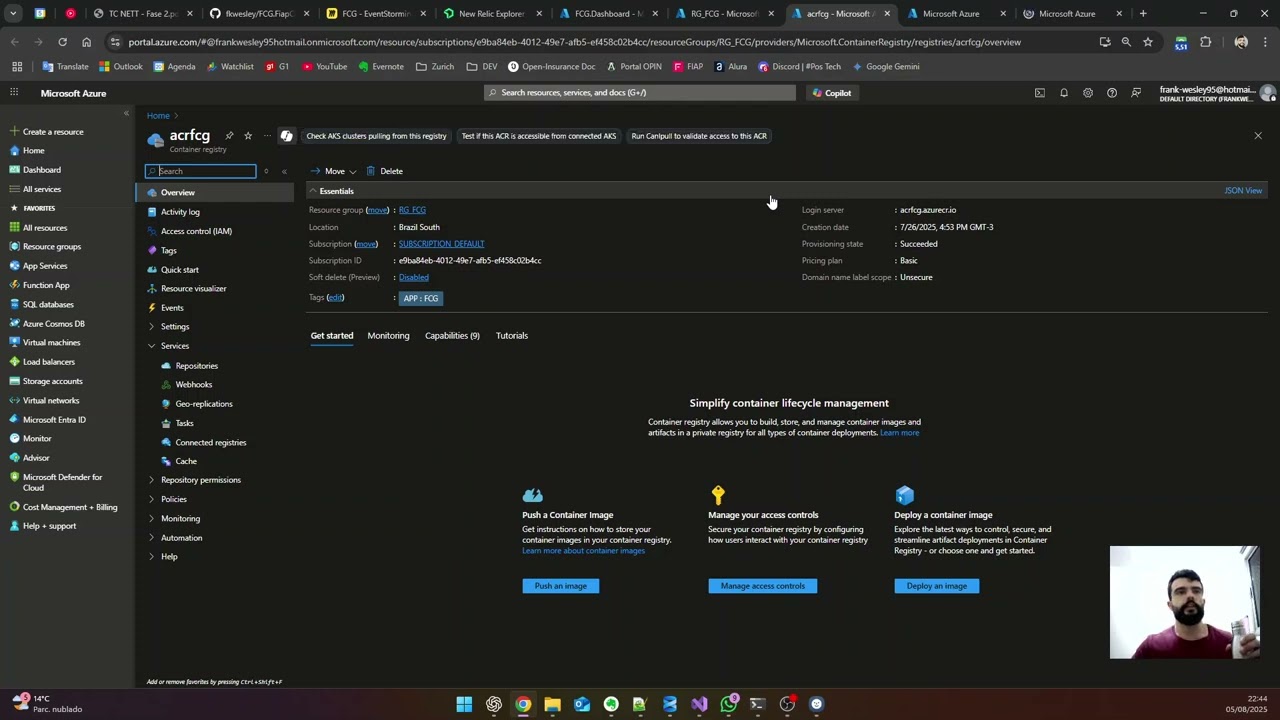
Task: Collapse the acrfcg resource menu
Action: (284, 172)
